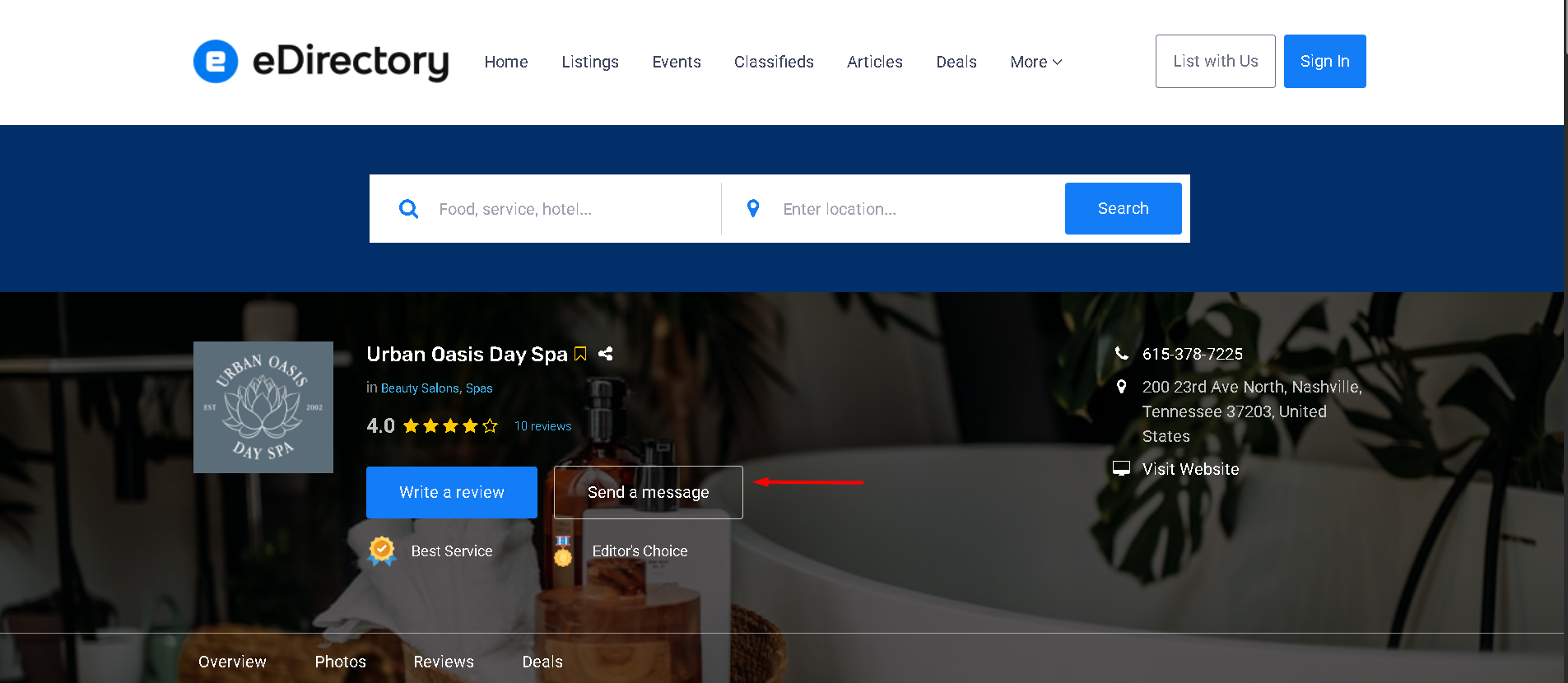1568x683 pixels.
Task: Click the Visit Website link
Action: tap(1190, 469)
